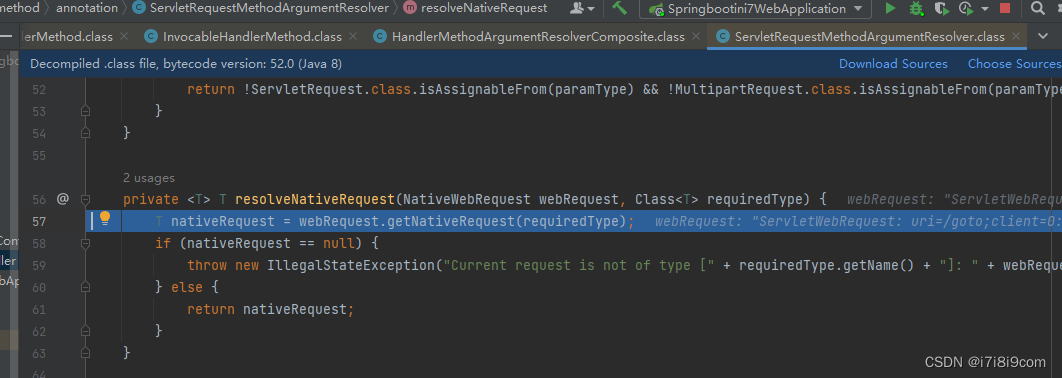Viewport: 1062px width, 378px height.
Task: Run the application with green play icon
Action: coord(891,8)
